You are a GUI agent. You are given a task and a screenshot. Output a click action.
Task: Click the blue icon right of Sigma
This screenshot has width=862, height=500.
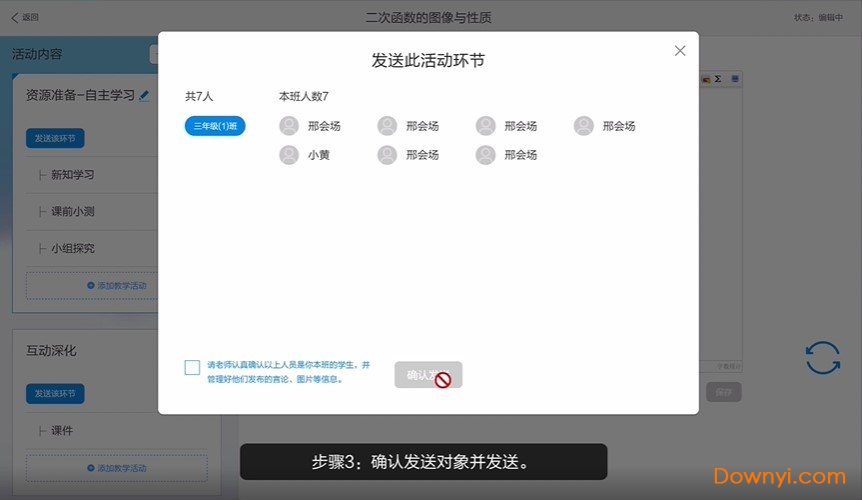[x=734, y=78]
